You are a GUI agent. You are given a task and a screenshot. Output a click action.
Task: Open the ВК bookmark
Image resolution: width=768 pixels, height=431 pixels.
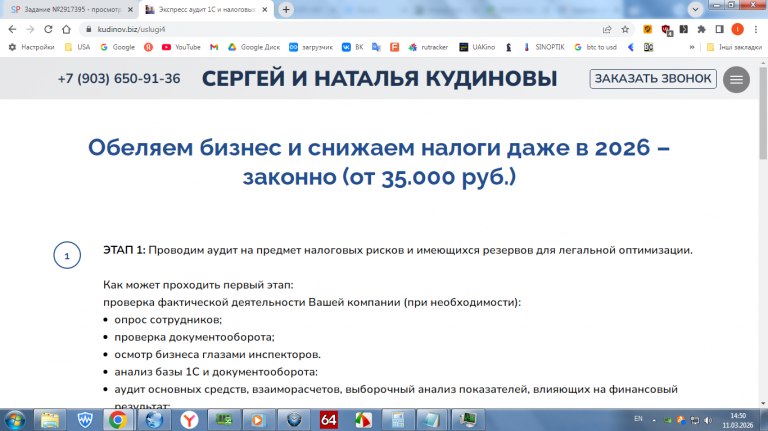click(353, 47)
